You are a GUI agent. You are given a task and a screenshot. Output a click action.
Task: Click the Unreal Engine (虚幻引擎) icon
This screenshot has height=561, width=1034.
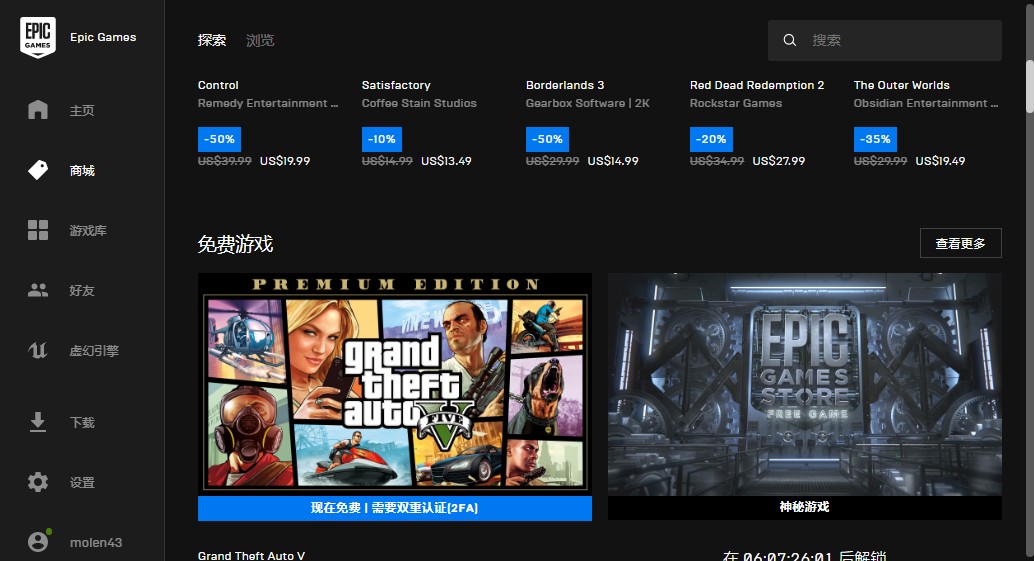[38, 350]
